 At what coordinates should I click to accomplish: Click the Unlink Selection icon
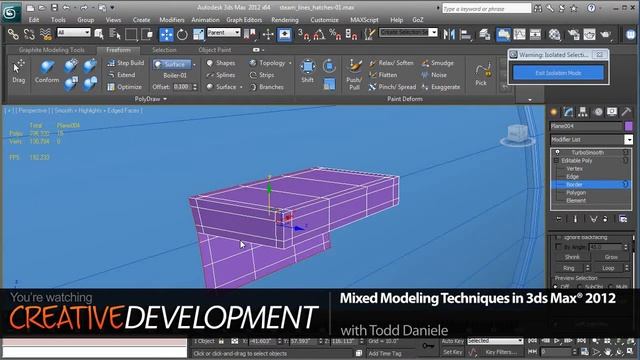pyautogui.click(x=29, y=34)
